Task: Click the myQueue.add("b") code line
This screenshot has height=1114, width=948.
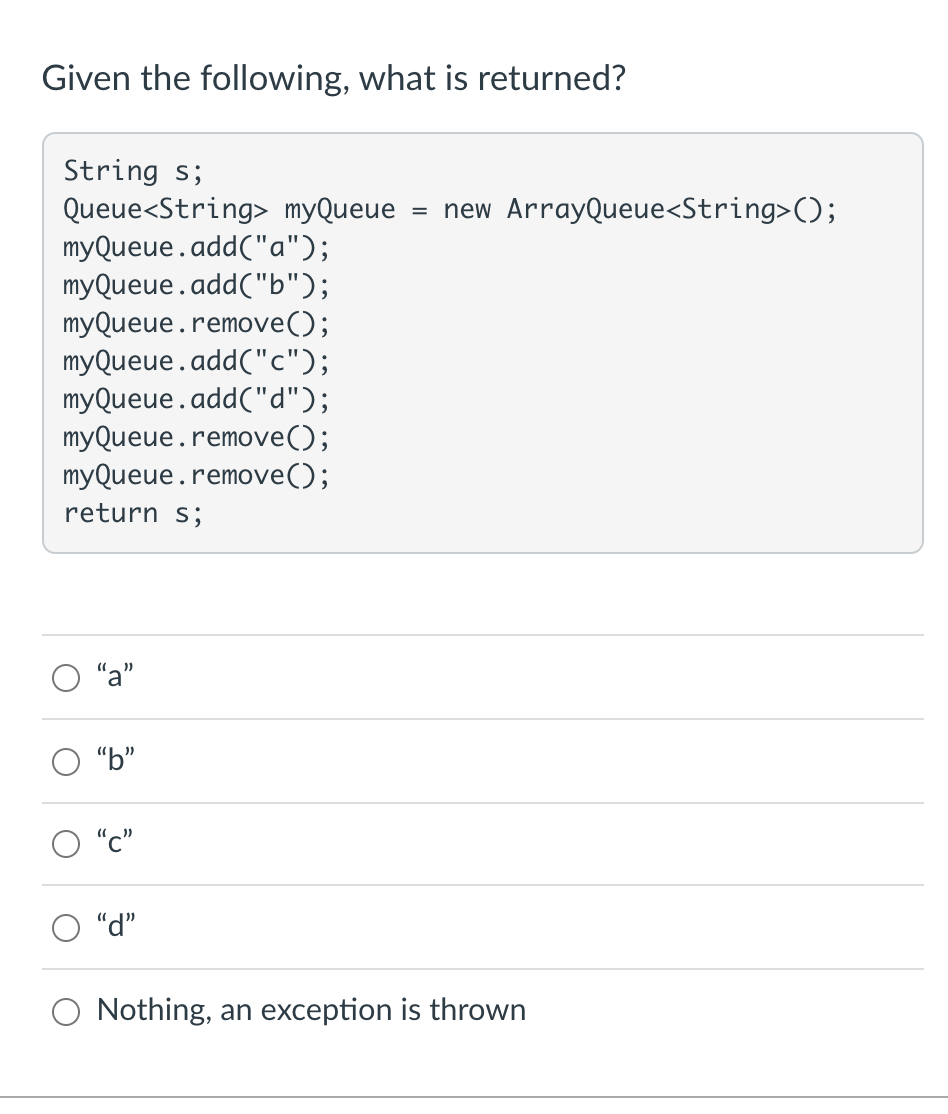Action: click(x=196, y=285)
